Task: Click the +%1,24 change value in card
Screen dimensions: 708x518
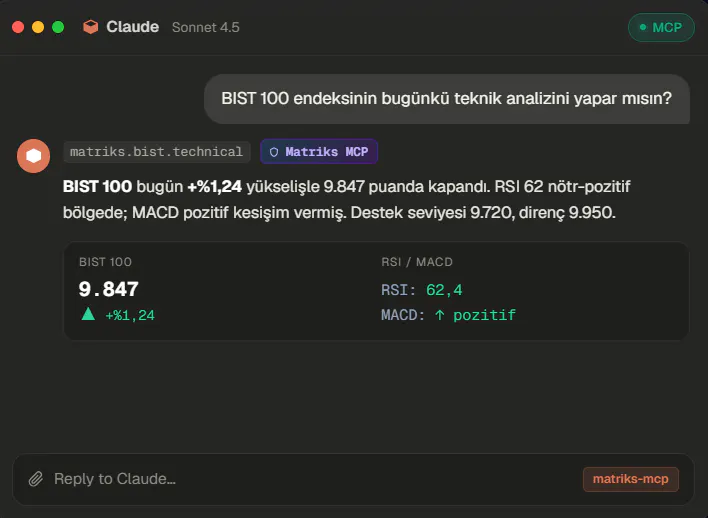Action: 130,315
